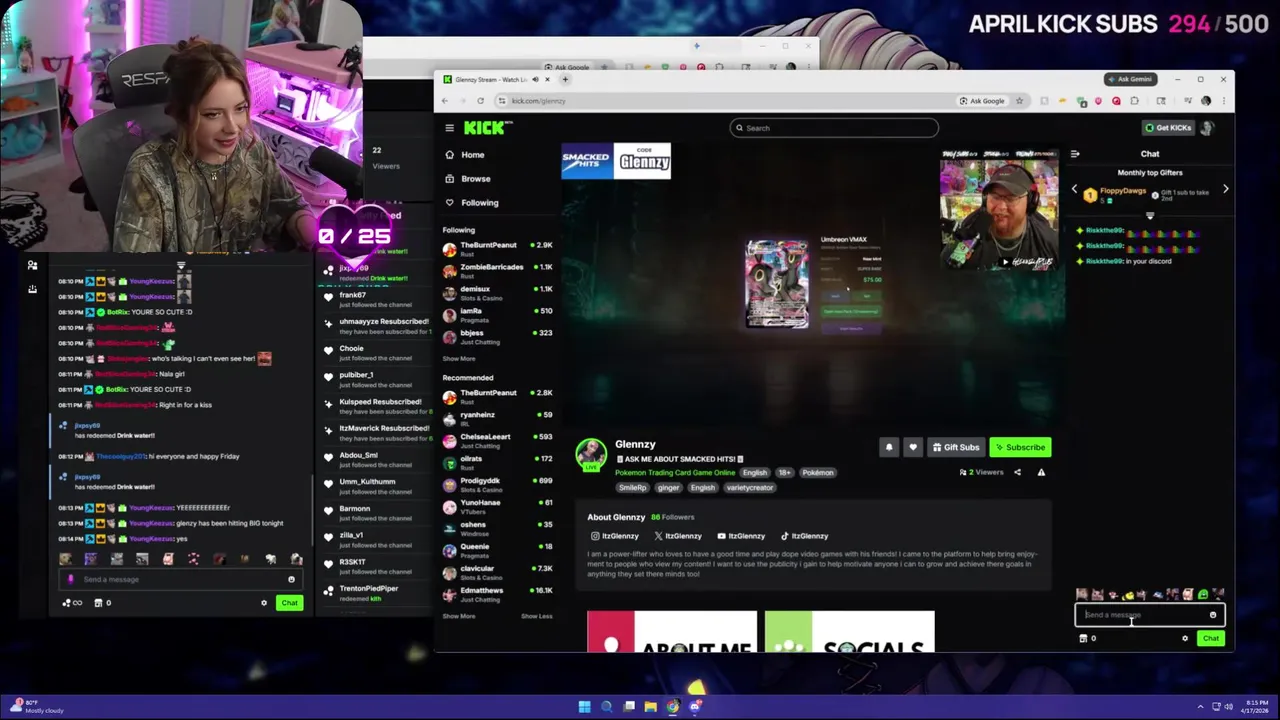Subscribe to Glennzy
Image resolution: width=1280 pixels, height=720 pixels.
tap(1019, 447)
